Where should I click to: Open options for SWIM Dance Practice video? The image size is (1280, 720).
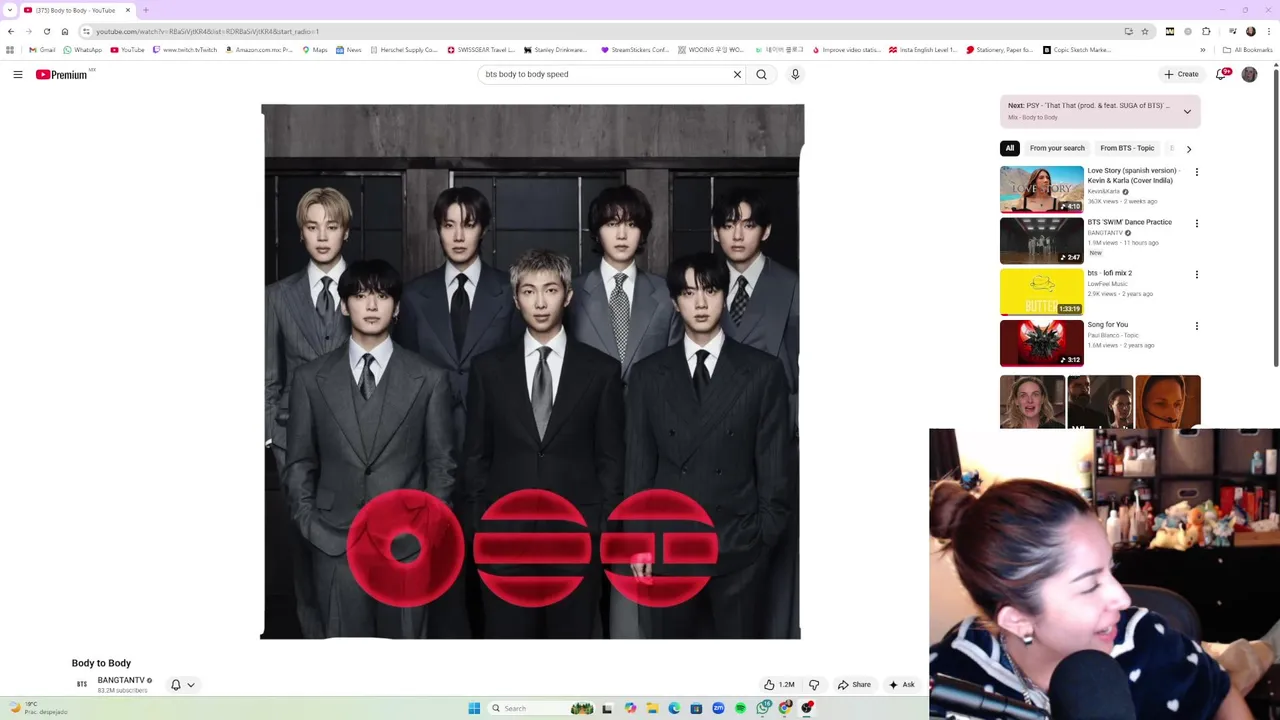click(1196, 223)
